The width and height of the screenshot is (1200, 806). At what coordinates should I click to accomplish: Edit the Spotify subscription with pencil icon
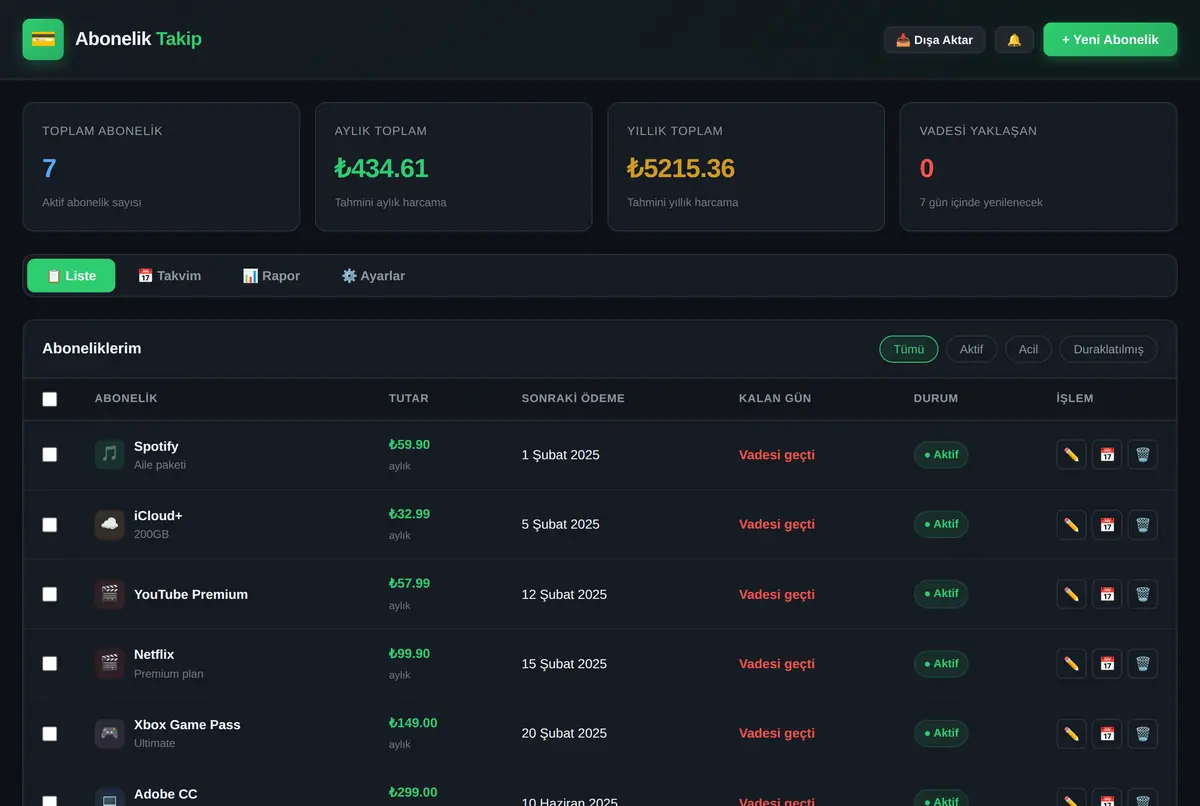coord(1072,455)
